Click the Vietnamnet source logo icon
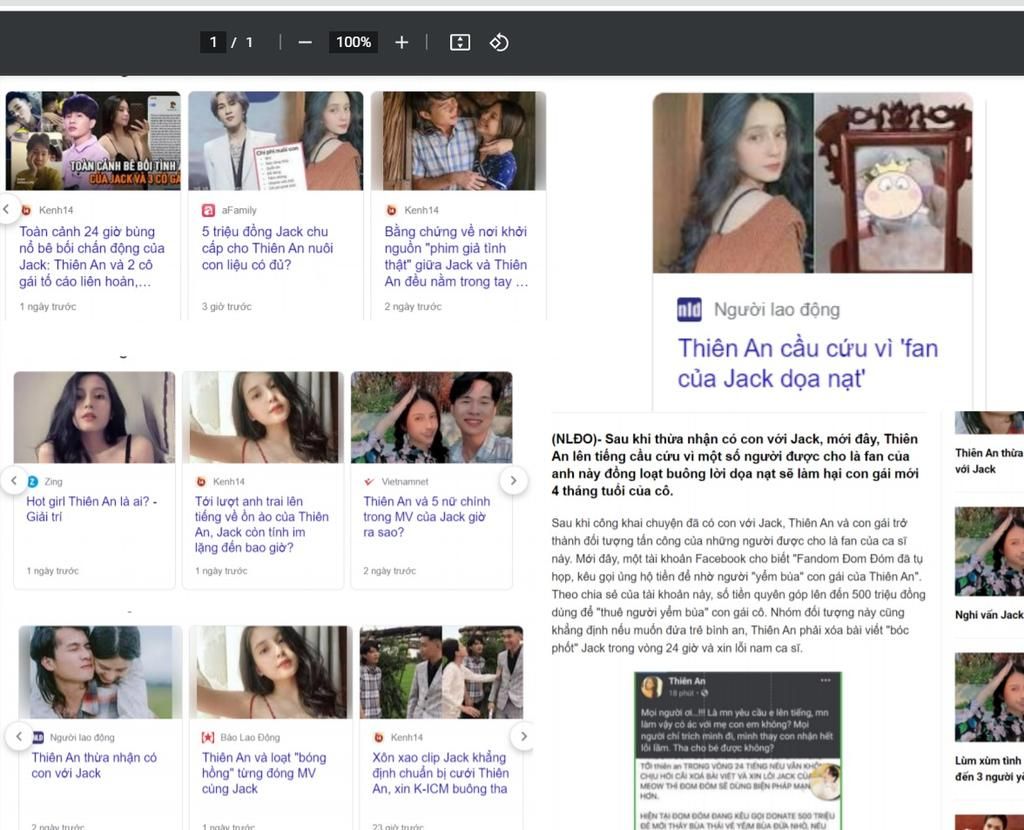Image resolution: width=1024 pixels, height=830 pixels. coord(370,481)
